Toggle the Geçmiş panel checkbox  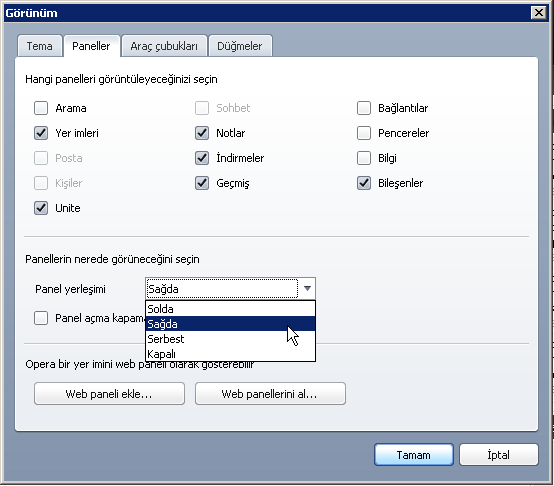[x=202, y=183]
